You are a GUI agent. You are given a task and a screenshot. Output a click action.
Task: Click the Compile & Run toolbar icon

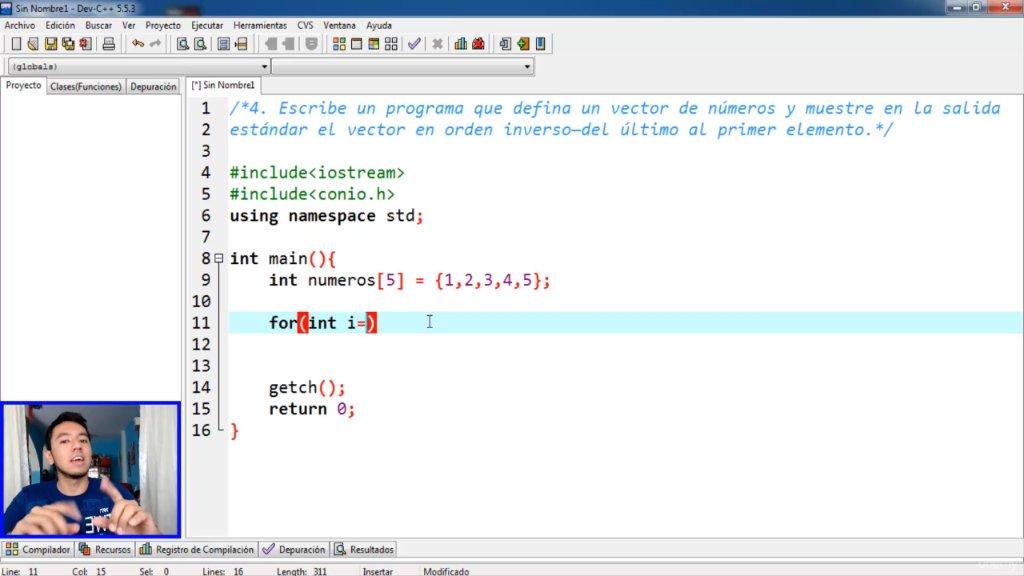pos(374,44)
